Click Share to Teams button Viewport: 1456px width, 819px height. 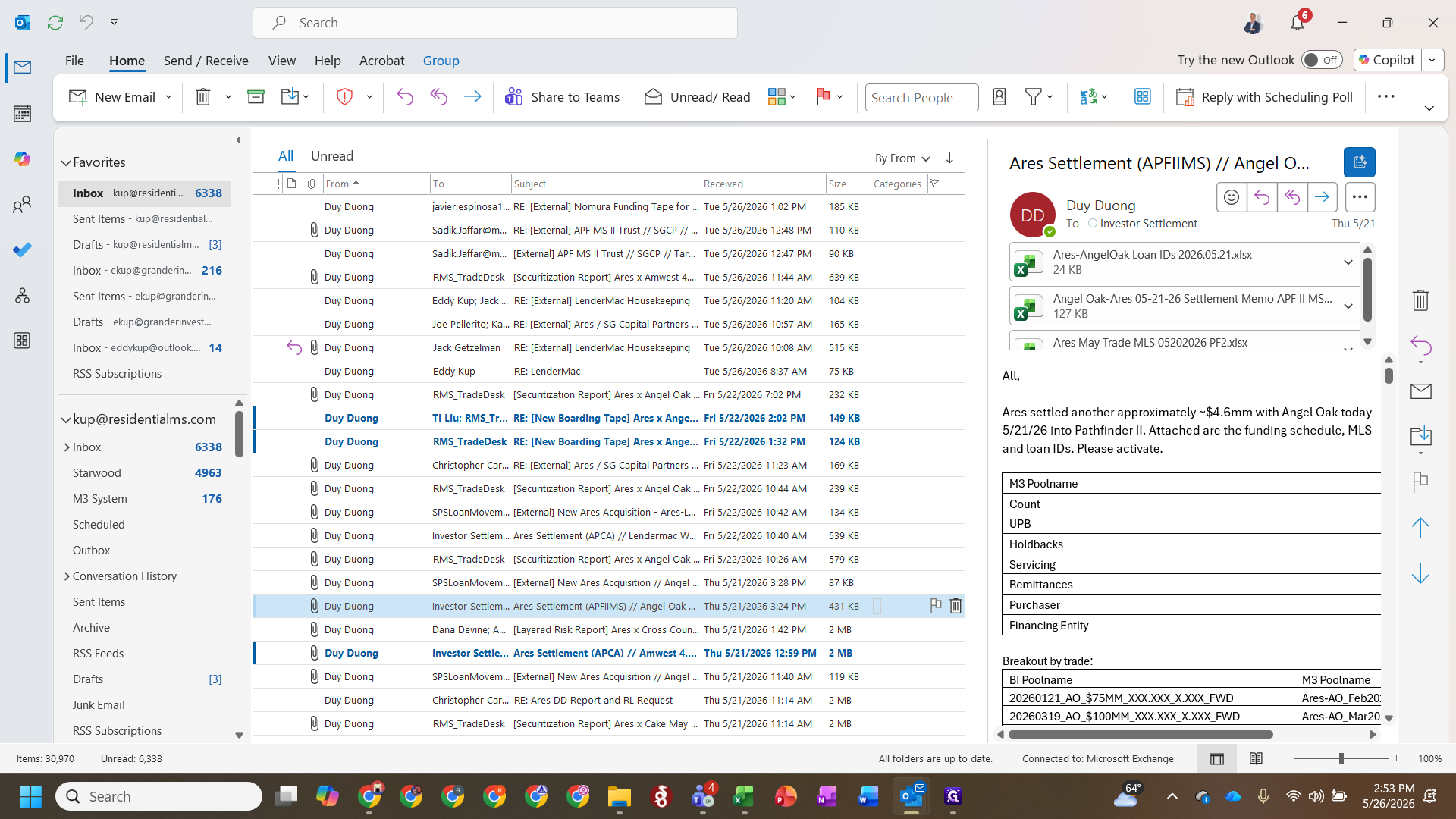point(562,97)
